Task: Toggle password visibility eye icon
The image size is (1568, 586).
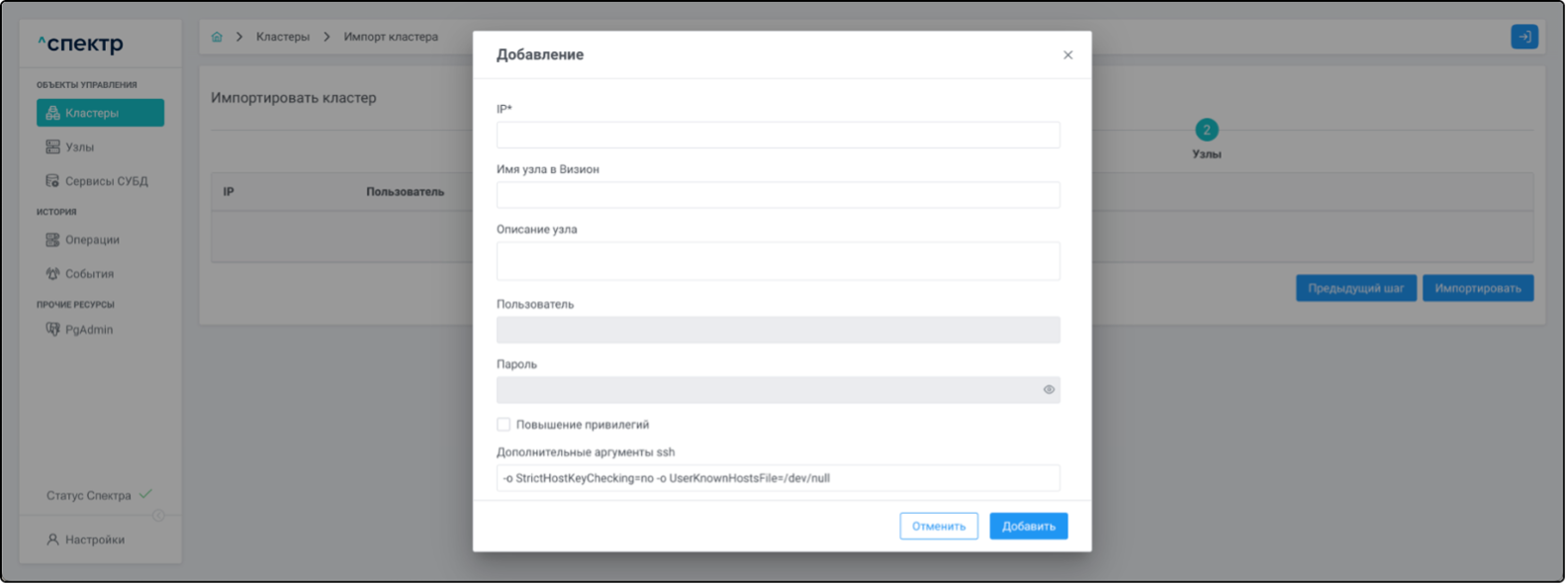Action: tap(1049, 390)
